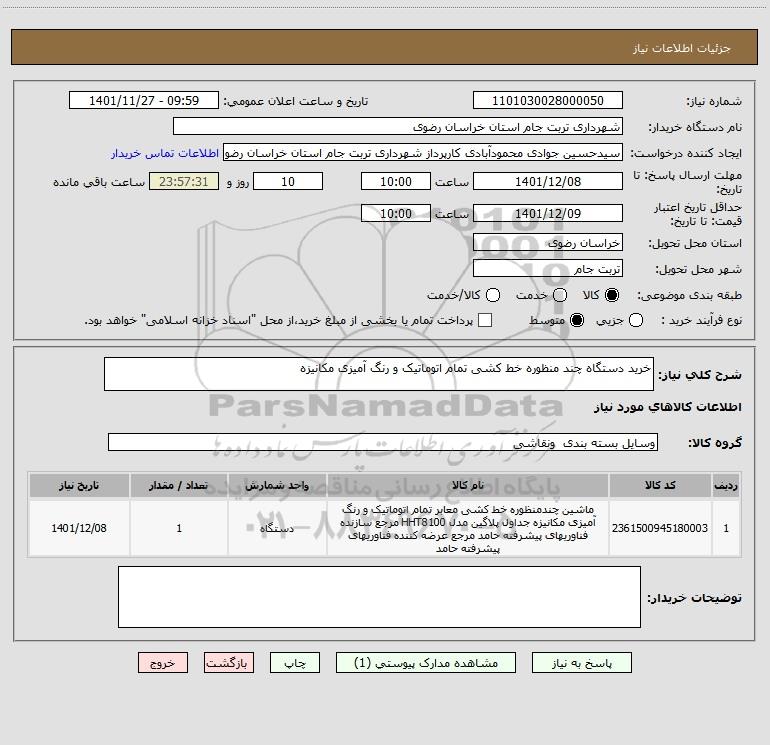Click the توضیحات خریدار label
The width and height of the screenshot is (770, 745).
click(x=694, y=598)
